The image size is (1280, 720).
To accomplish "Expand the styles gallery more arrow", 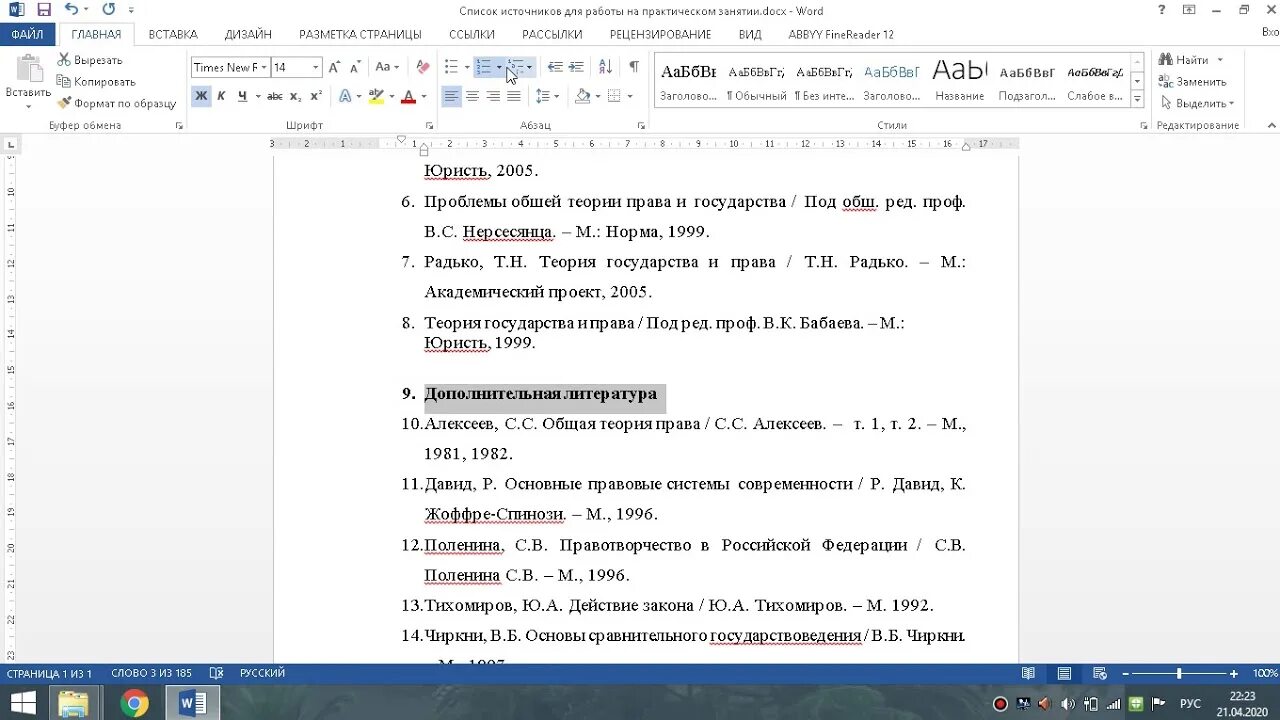I will click(1137, 99).
